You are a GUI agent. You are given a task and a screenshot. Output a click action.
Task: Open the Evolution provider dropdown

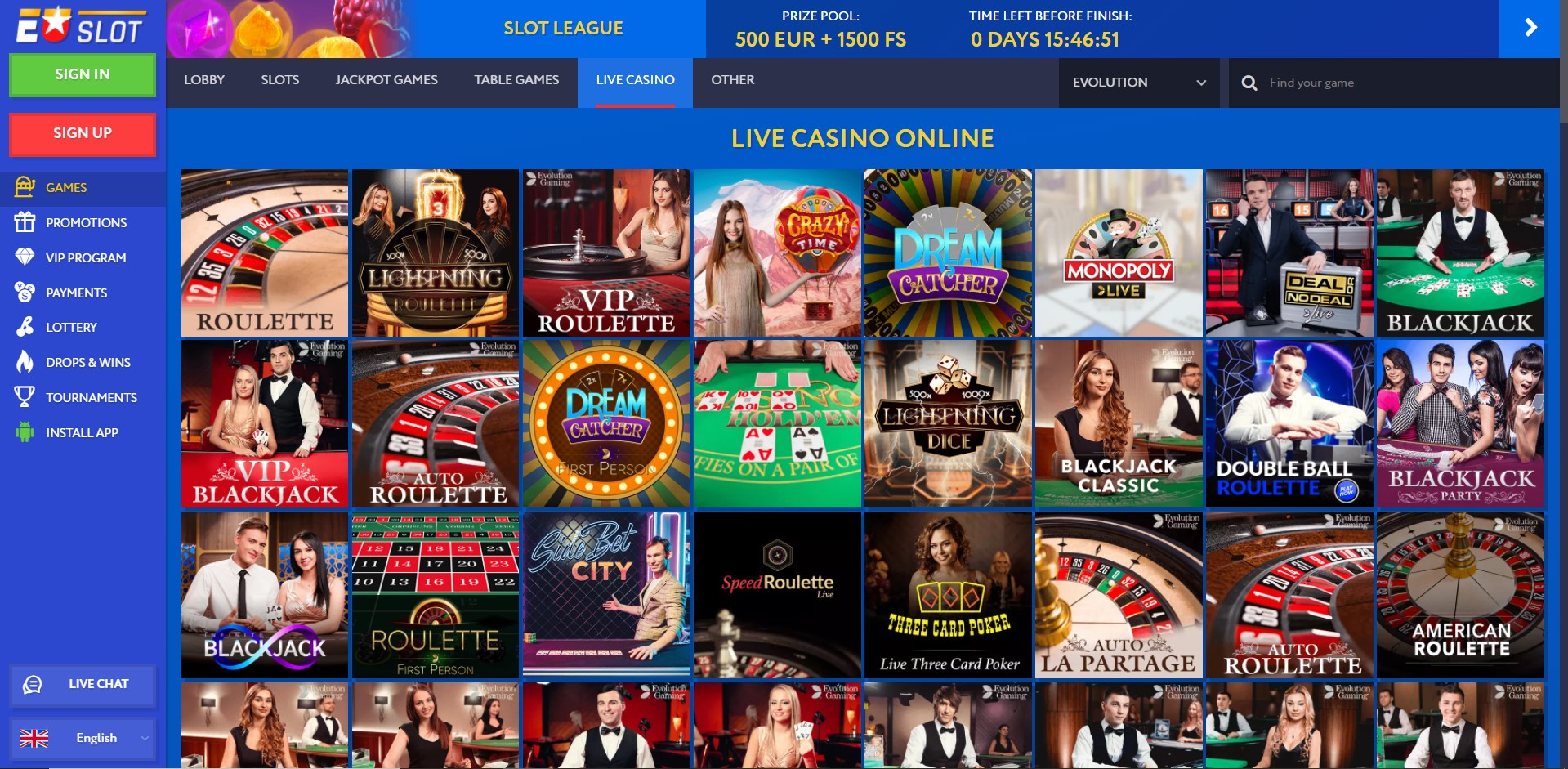pyautogui.click(x=1139, y=83)
